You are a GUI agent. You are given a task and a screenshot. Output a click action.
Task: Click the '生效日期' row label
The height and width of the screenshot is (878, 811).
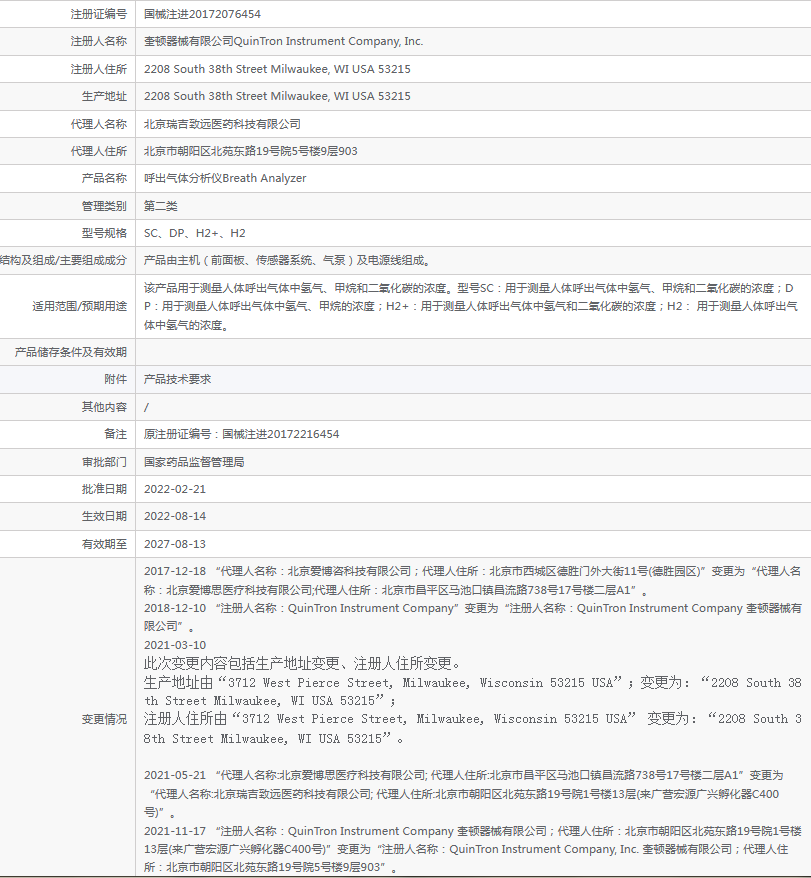(x=104, y=516)
